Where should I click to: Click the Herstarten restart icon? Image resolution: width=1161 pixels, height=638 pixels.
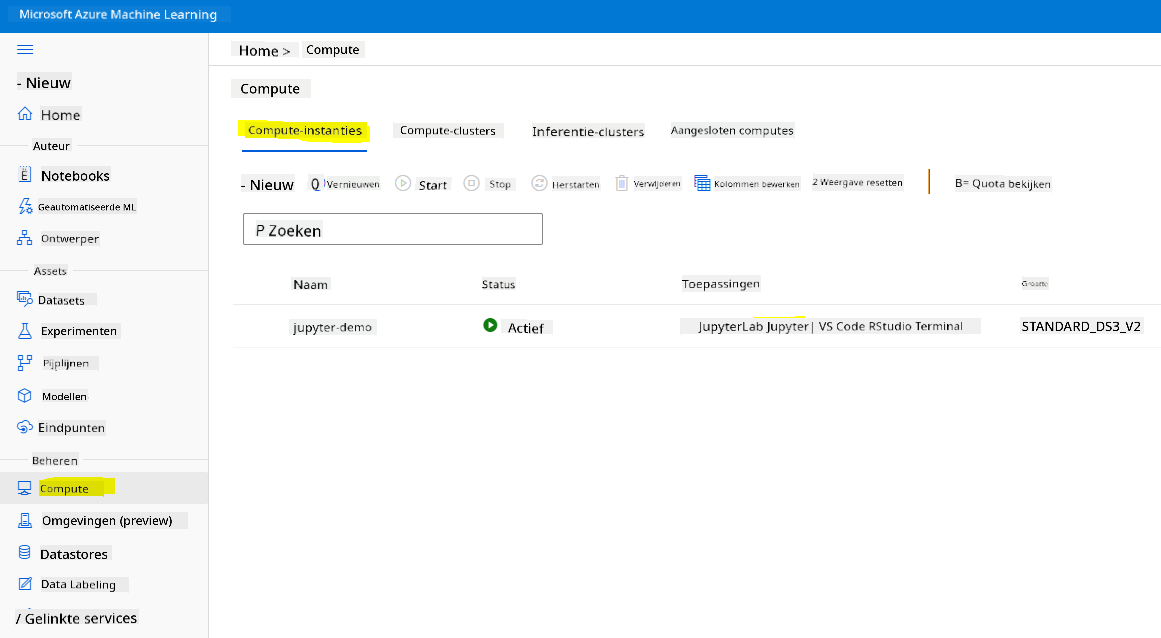(539, 183)
